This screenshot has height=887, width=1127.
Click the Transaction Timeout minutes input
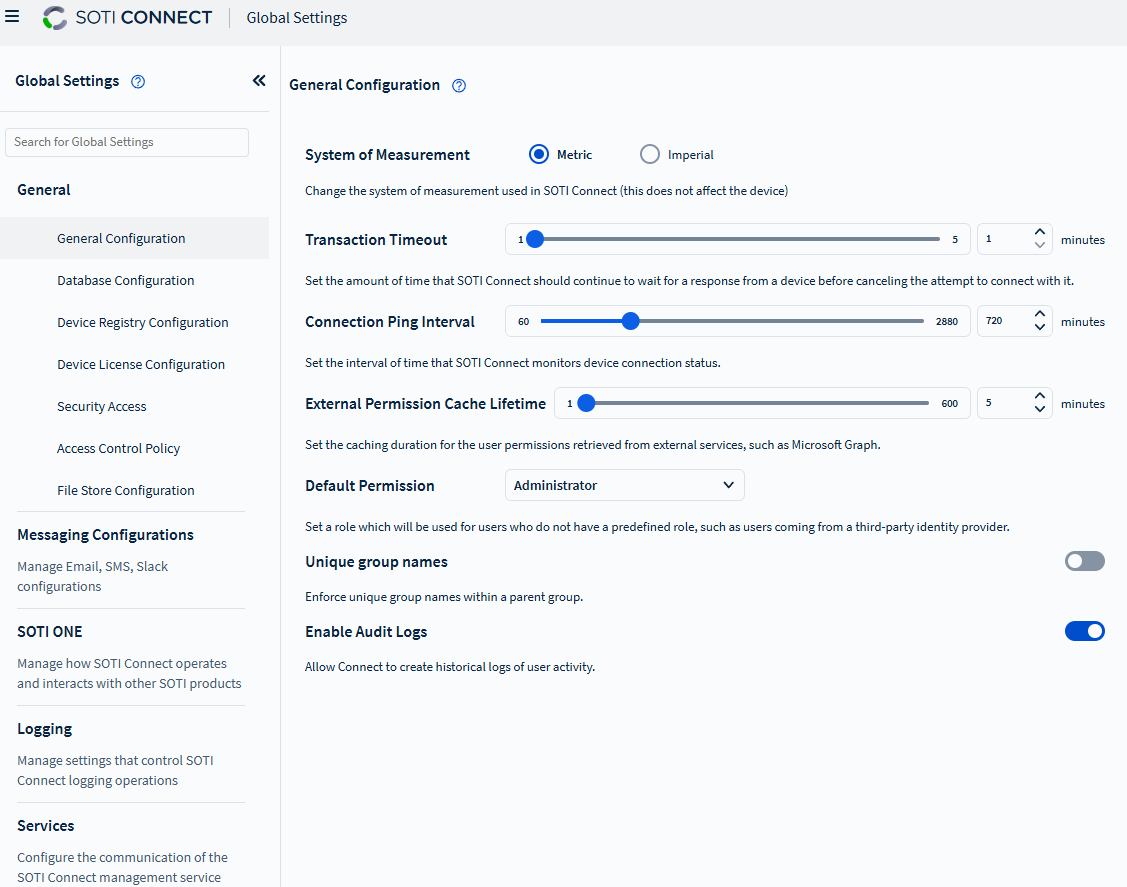pyautogui.click(x=1006, y=239)
